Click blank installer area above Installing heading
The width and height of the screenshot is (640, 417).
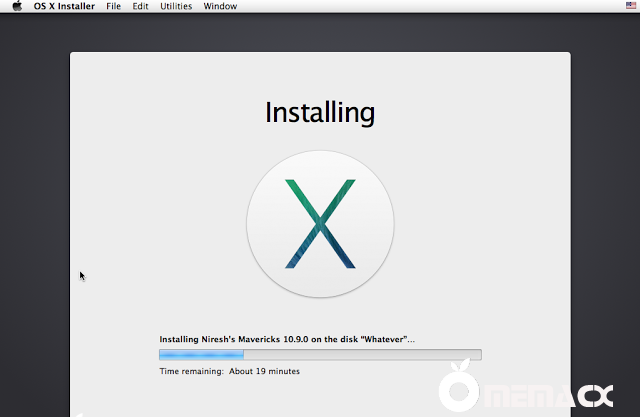coord(320,72)
